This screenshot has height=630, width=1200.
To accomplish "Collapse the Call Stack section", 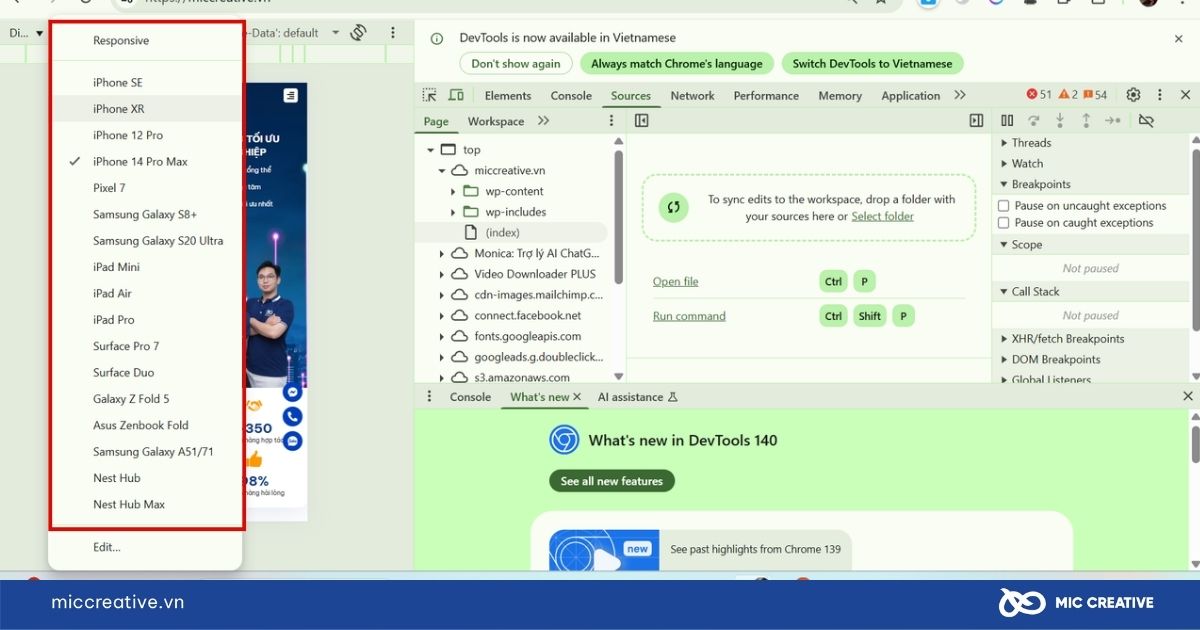I will click(x=1029, y=292).
